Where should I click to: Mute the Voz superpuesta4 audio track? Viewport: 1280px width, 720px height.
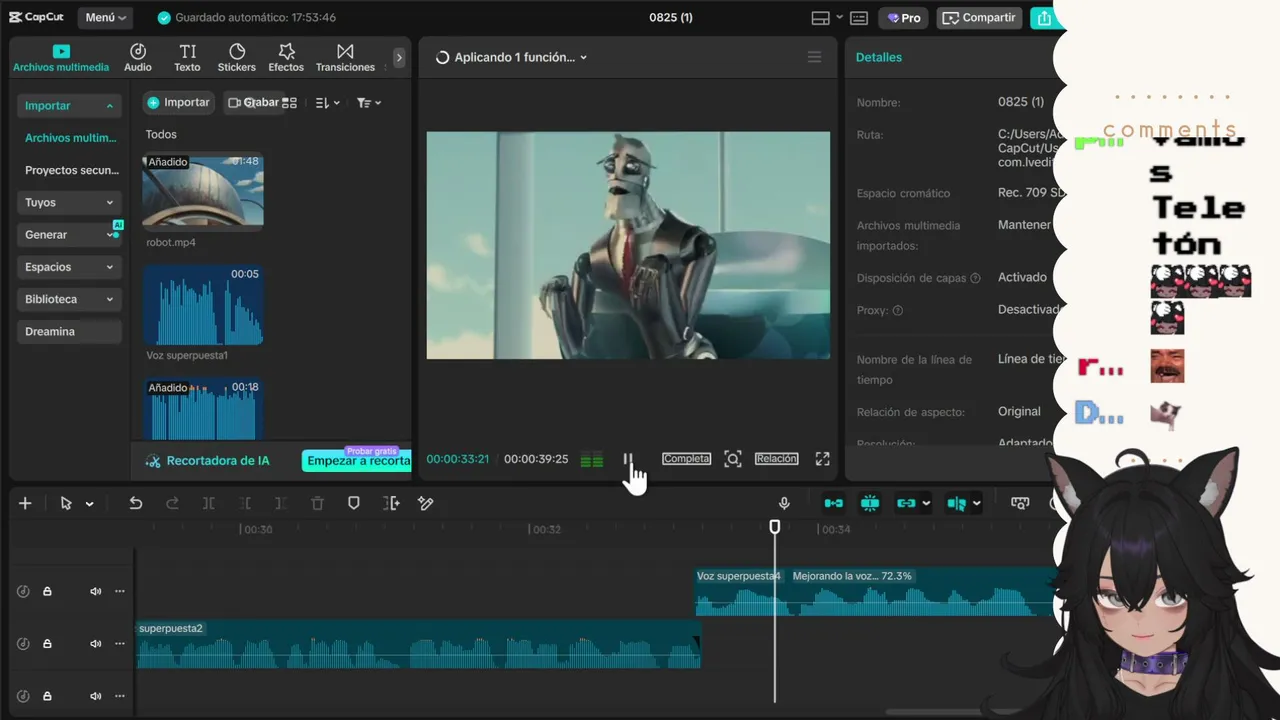pyautogui.click(x=96, y=591)
